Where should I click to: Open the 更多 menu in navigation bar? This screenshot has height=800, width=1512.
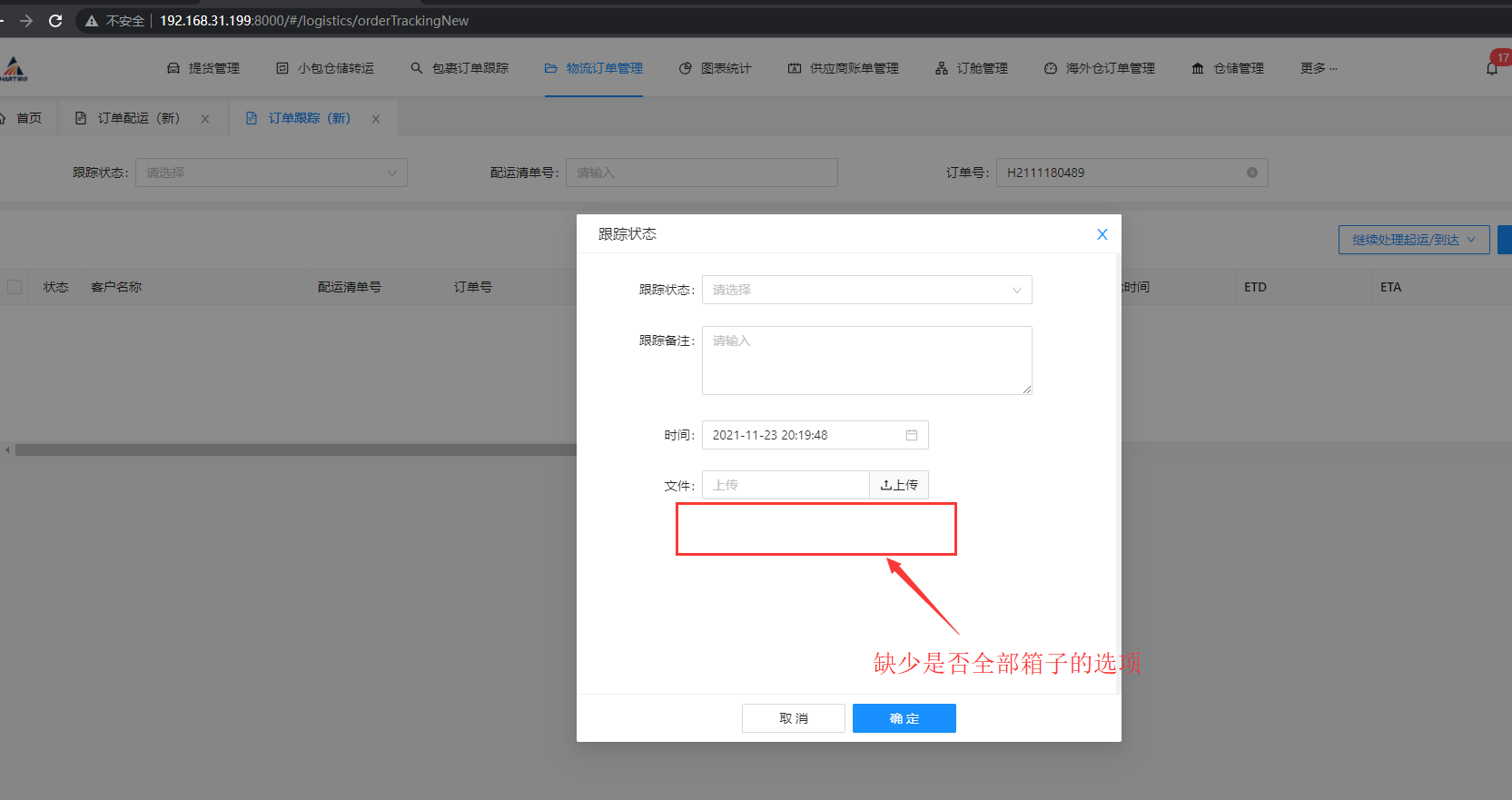(1318, 68)
